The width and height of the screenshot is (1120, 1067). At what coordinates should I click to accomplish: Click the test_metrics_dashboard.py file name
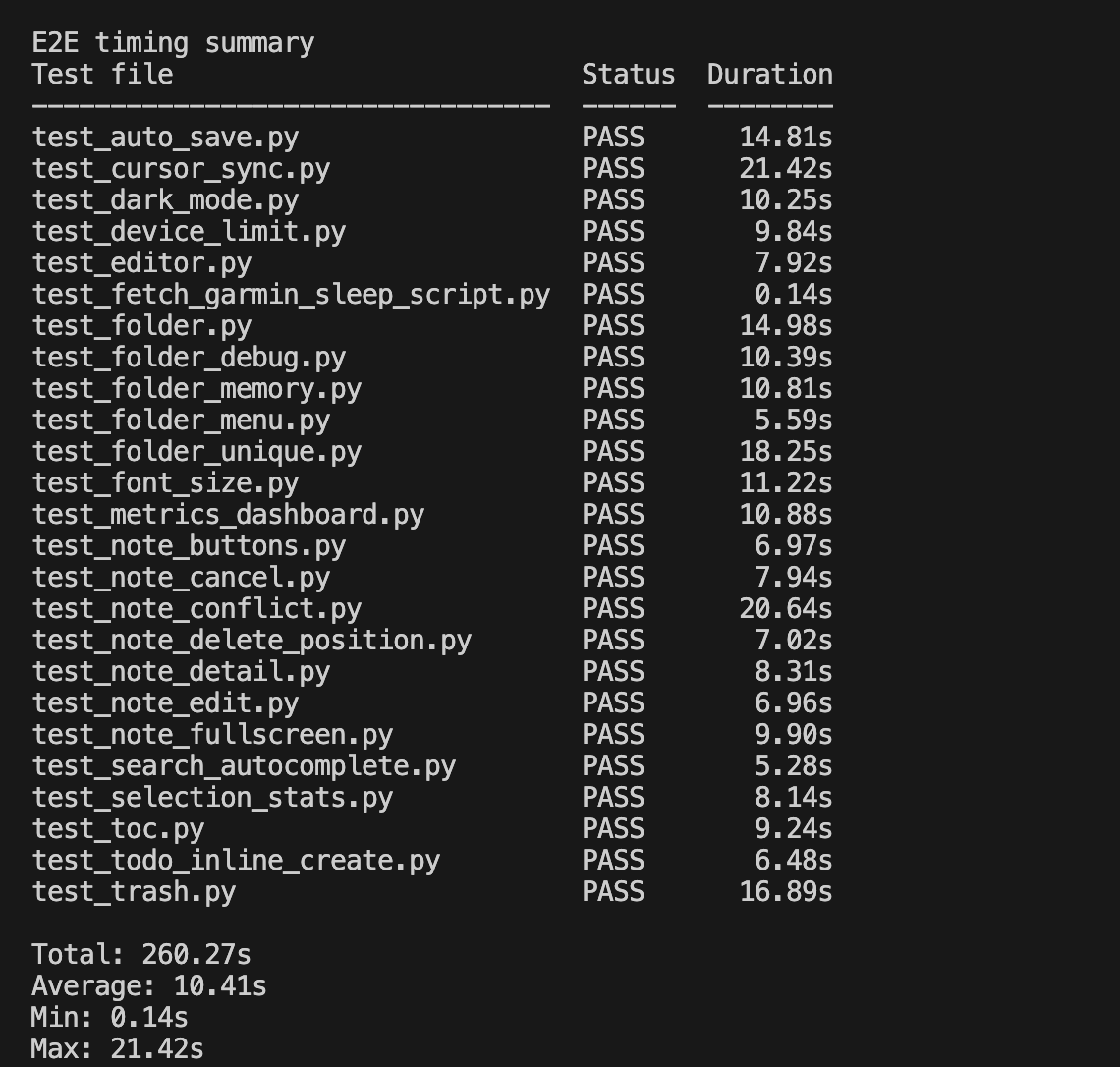coord(228,514)
